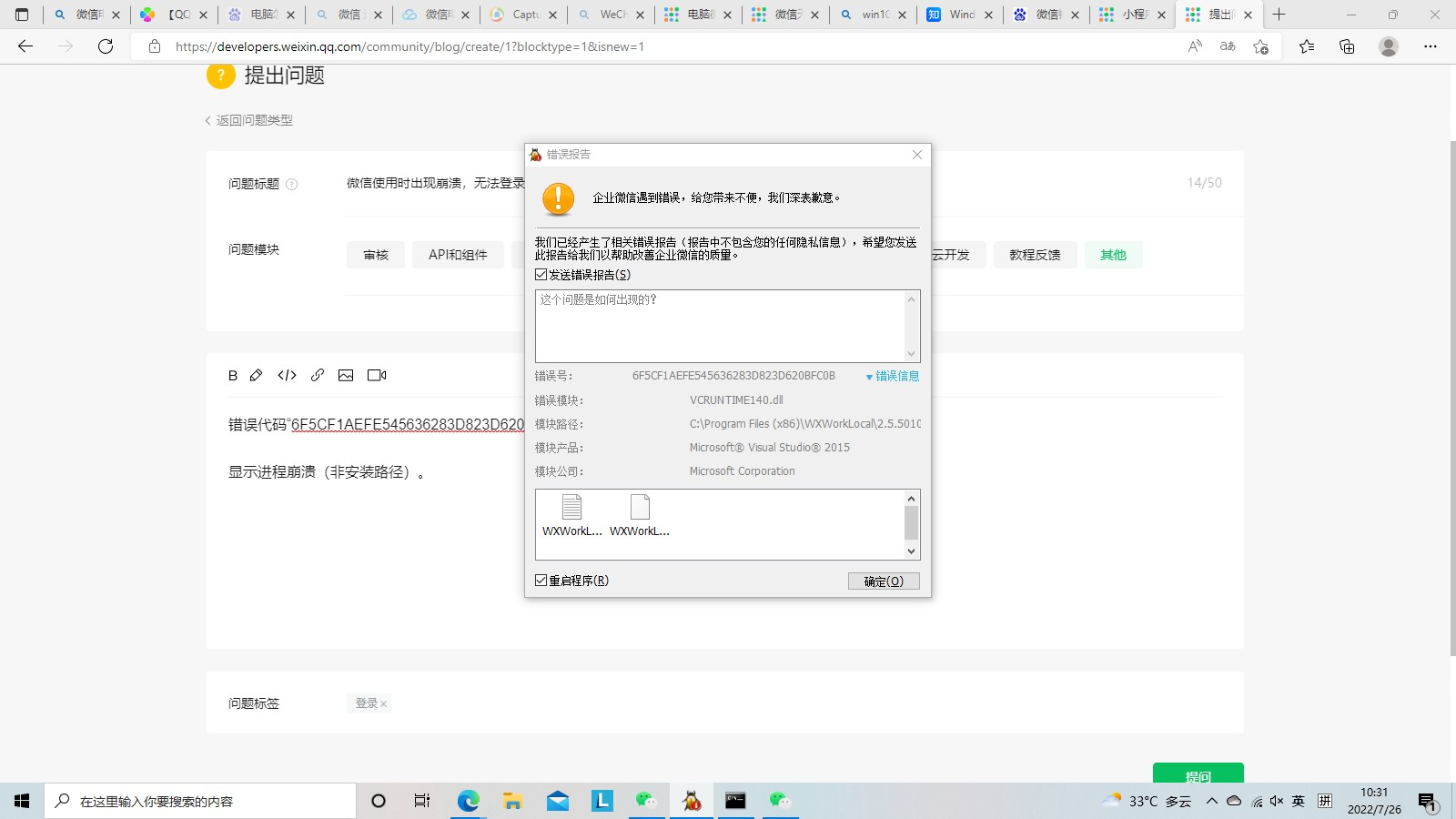
Task: Toggle bold formatting in the editor
Action: click(x=233, y=375)
